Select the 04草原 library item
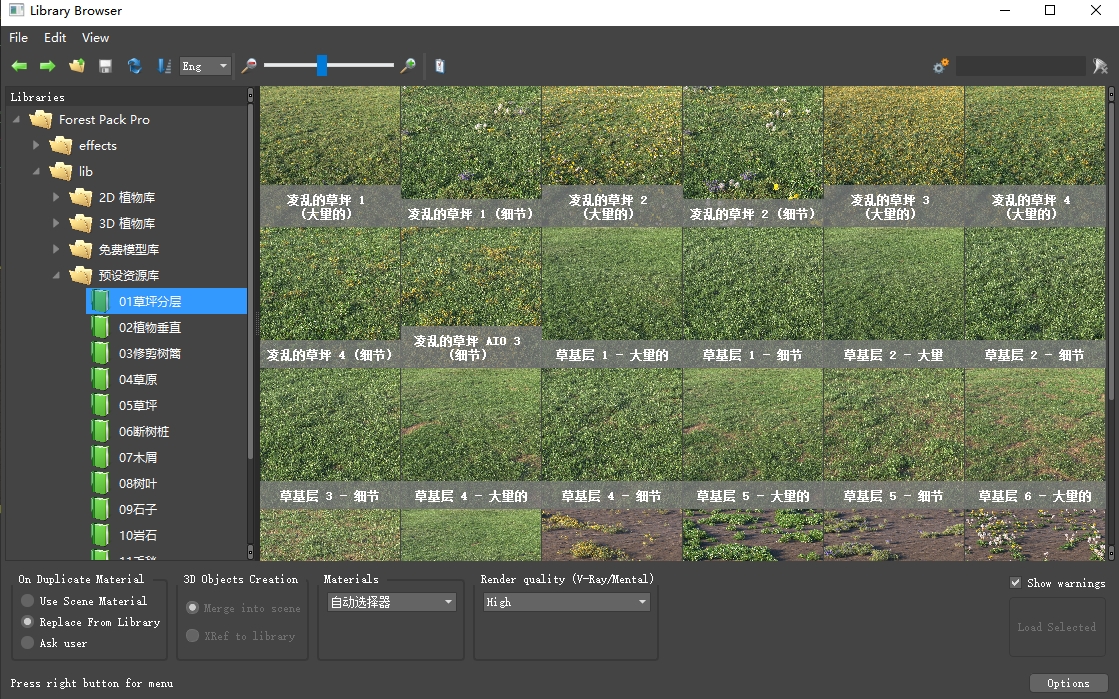1119x699 pixels. click(x=137, y=379)
